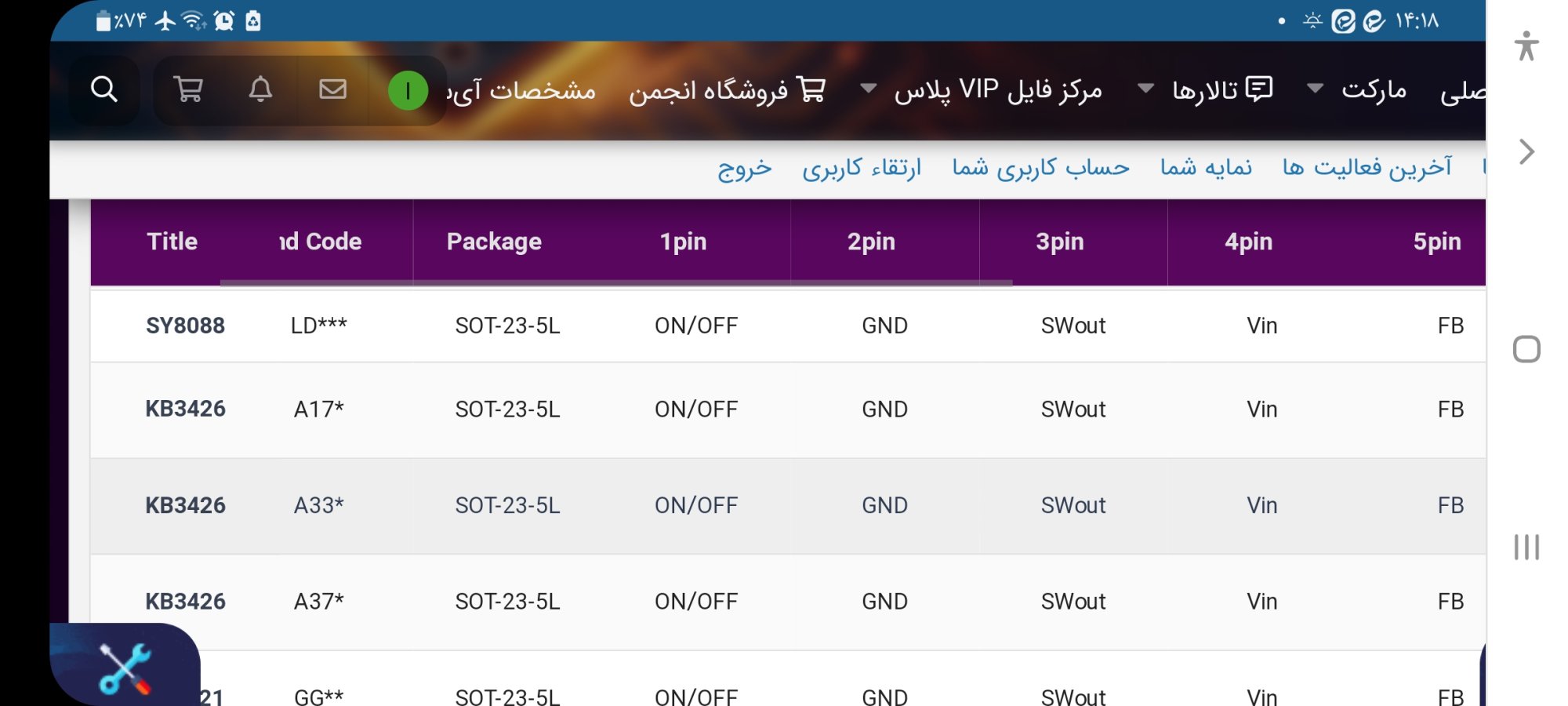Select the KB3426 A33* table row
Screen dimensions: 1568x706
coord(788,506)
